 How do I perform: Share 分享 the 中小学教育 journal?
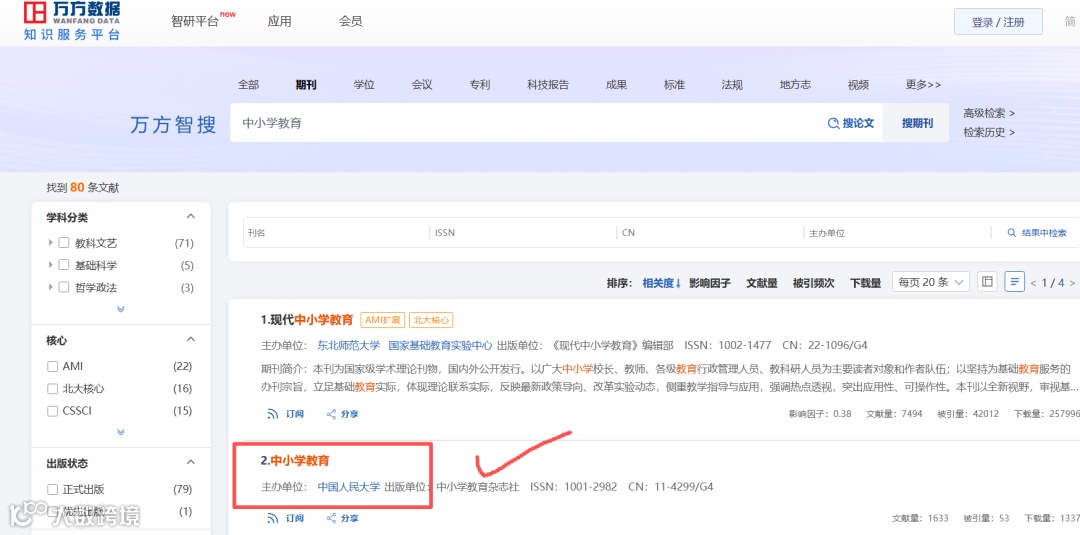[x=342, y=518]
